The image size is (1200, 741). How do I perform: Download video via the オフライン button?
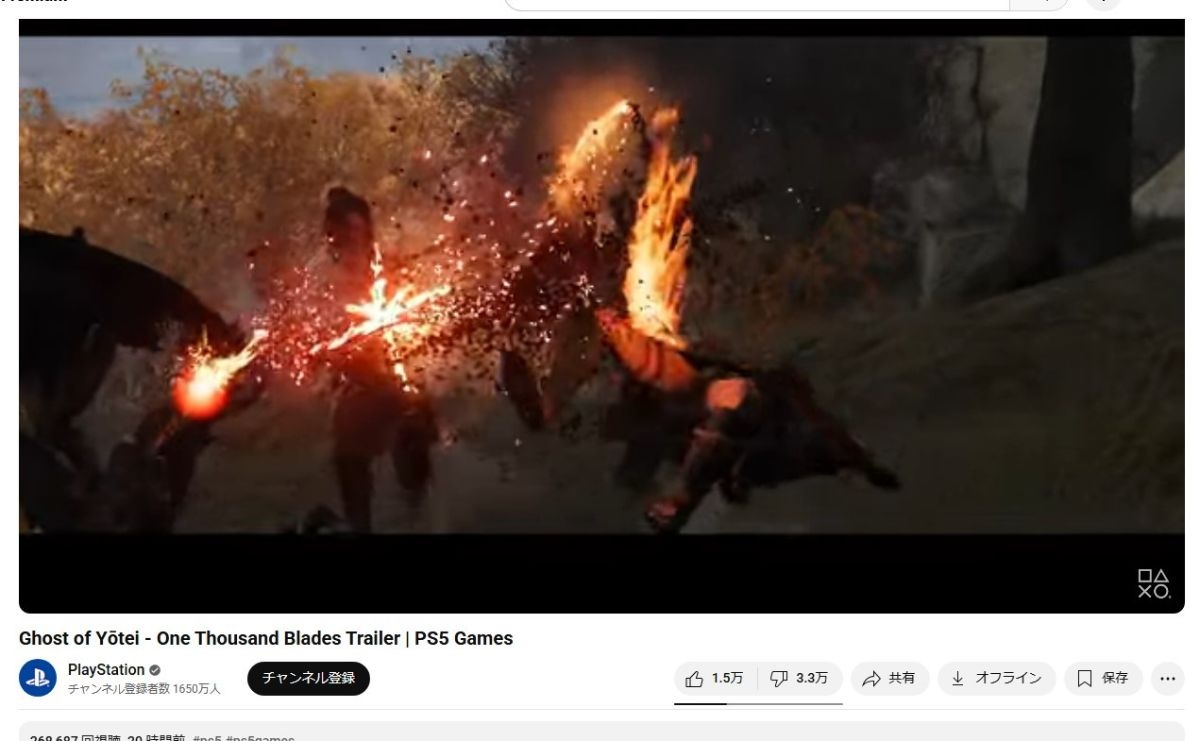click(996, 678)
